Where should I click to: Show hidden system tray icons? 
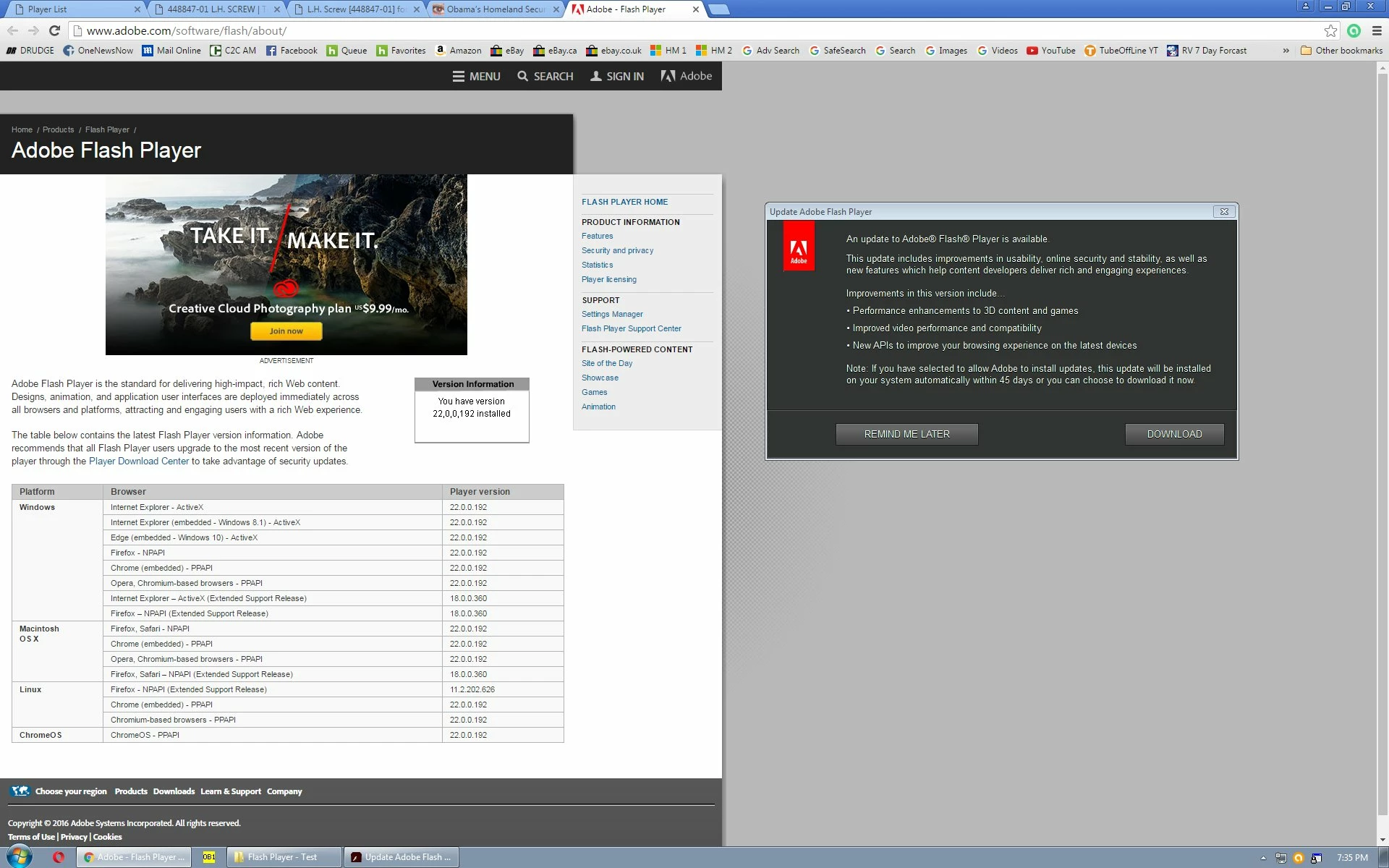click(1263, 858)
